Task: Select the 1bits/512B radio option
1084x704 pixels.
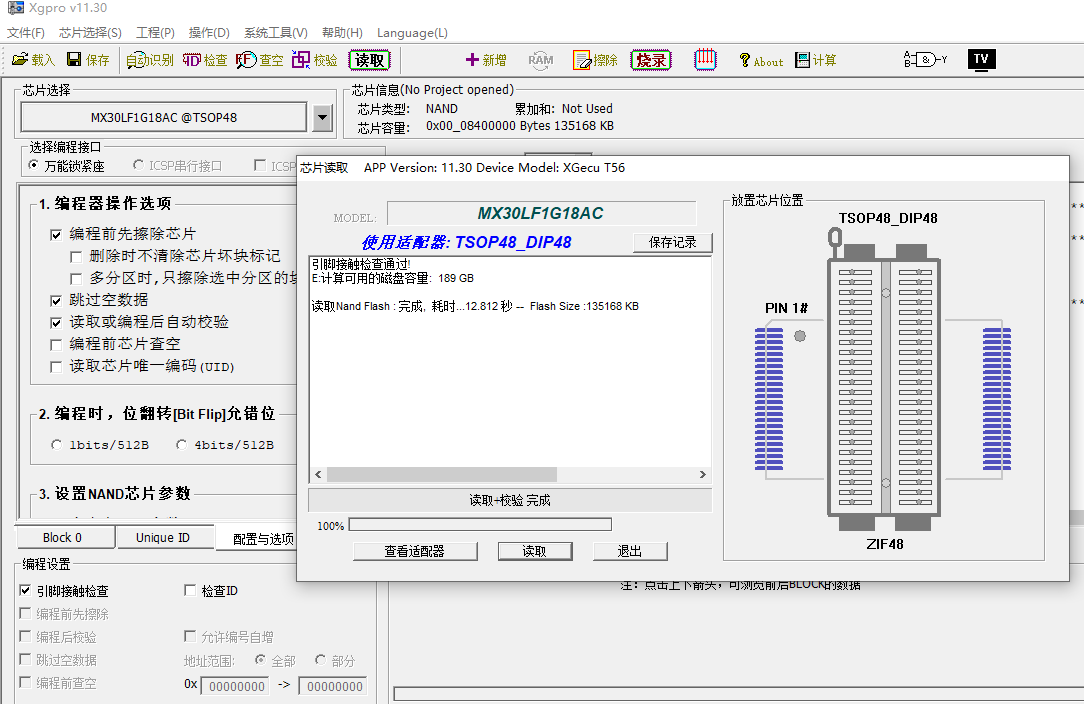Action: (57, 445)
